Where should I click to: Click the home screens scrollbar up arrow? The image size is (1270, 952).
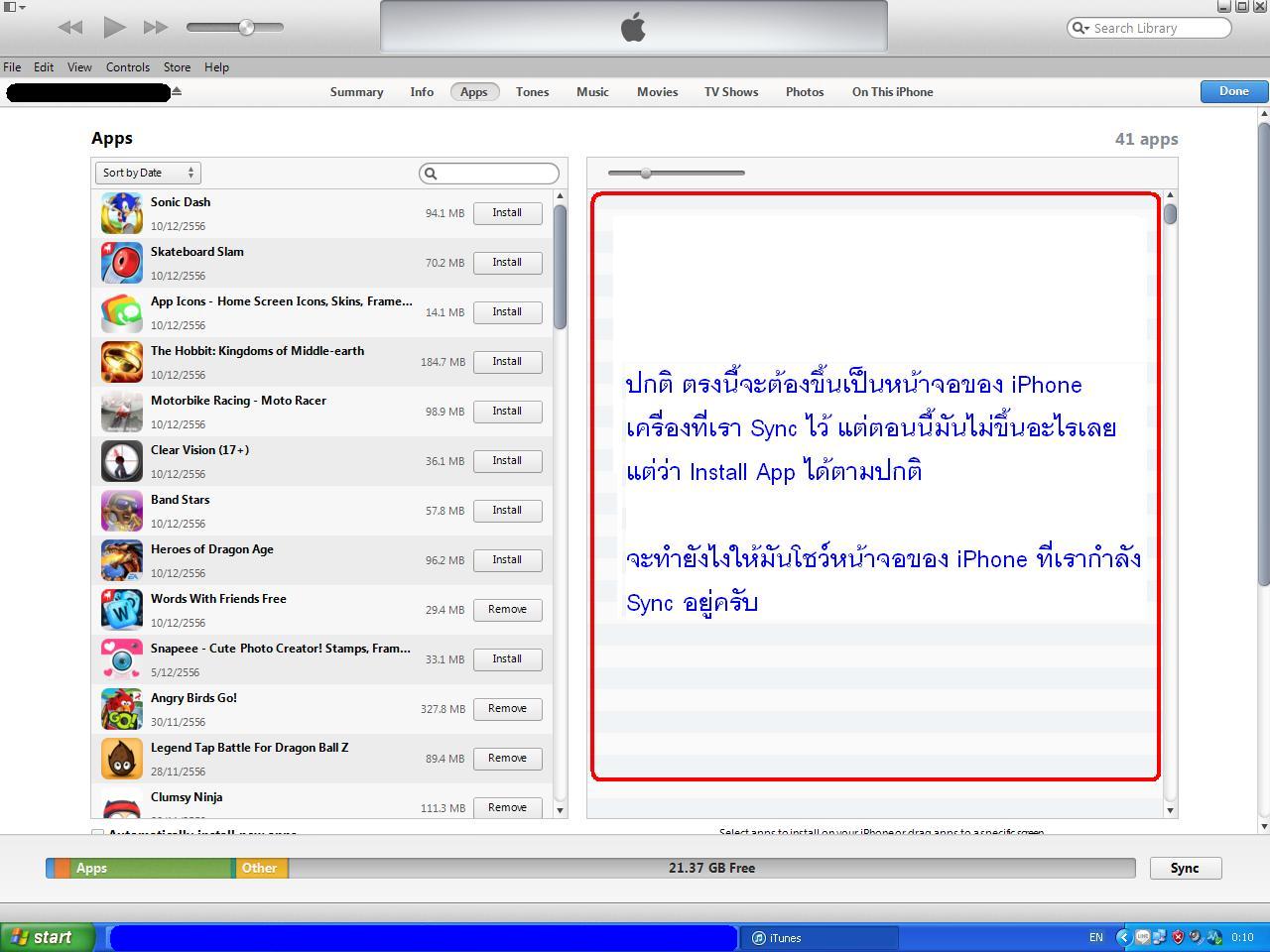[x=1170, y=195]
